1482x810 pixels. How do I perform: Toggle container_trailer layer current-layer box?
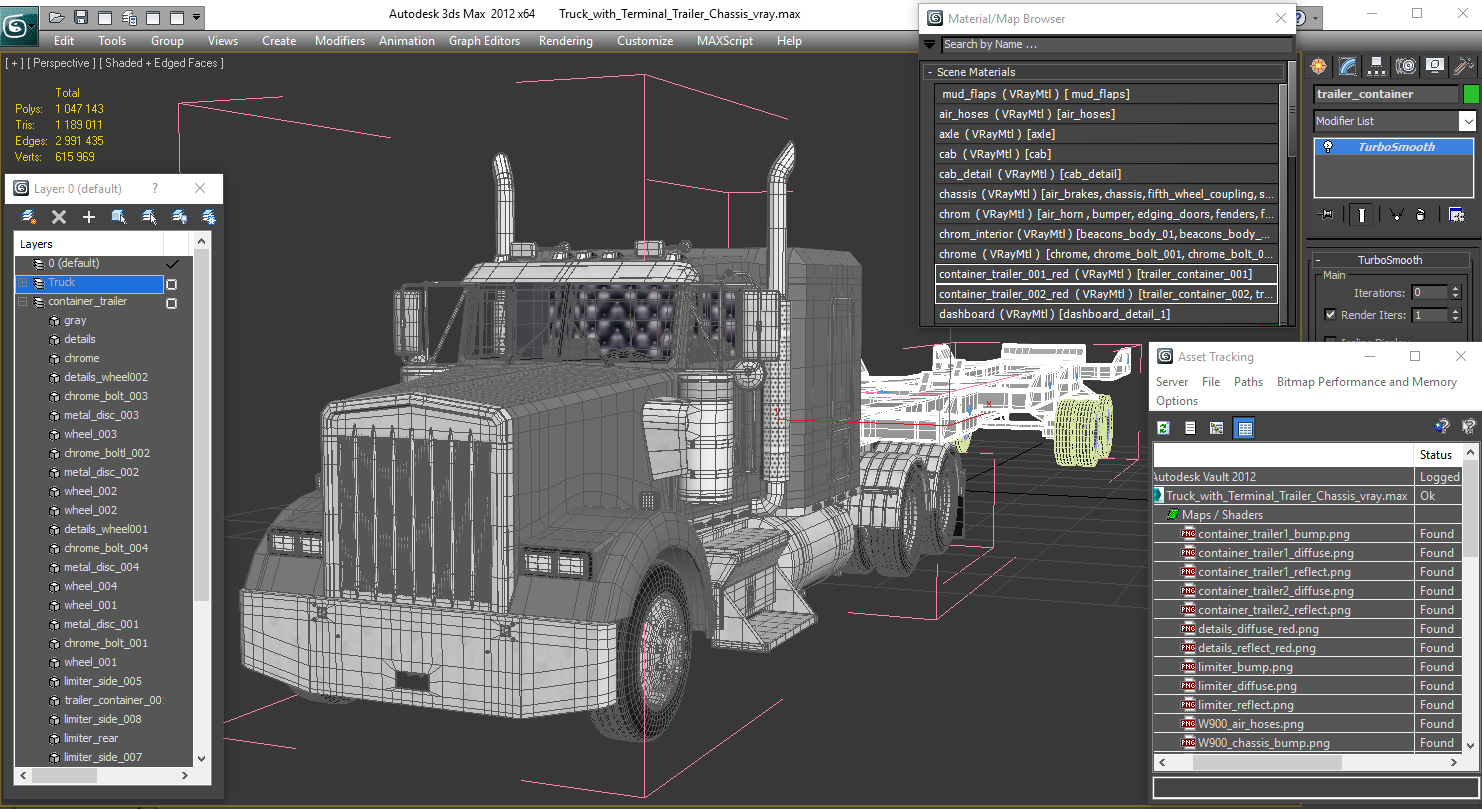pos(171,302)
